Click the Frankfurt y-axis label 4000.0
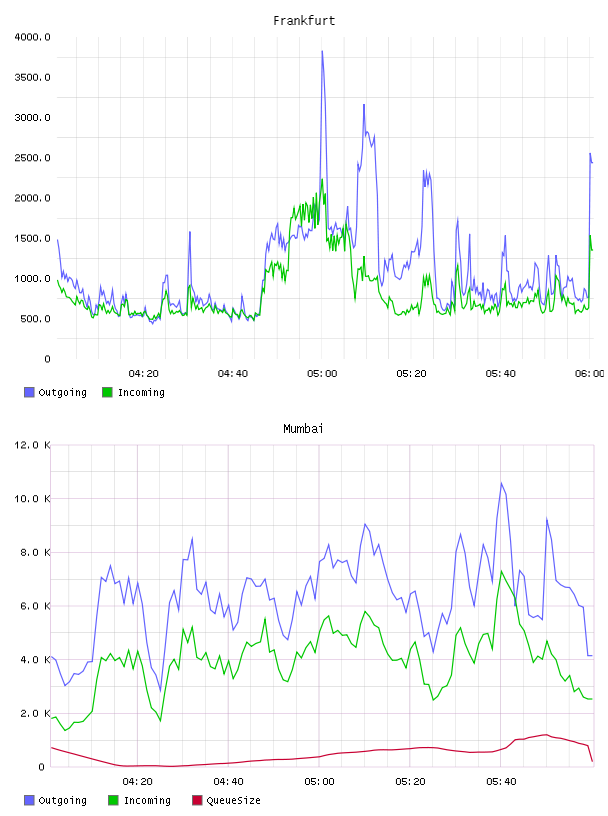Image resolution: width=608 pixels, height=816 pixels. 32,37
